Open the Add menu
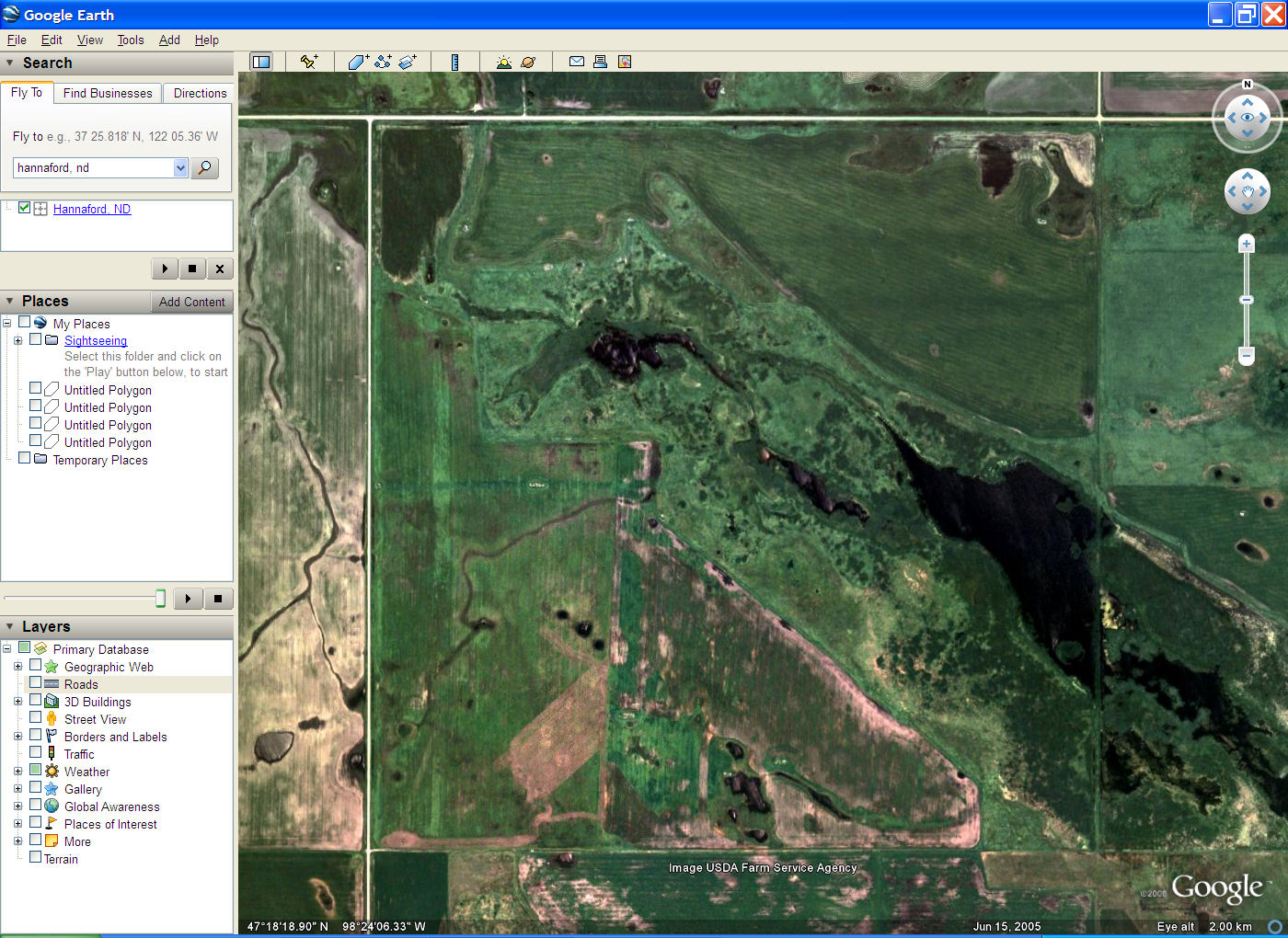1288x938 pixels. (x=169, y=40)
